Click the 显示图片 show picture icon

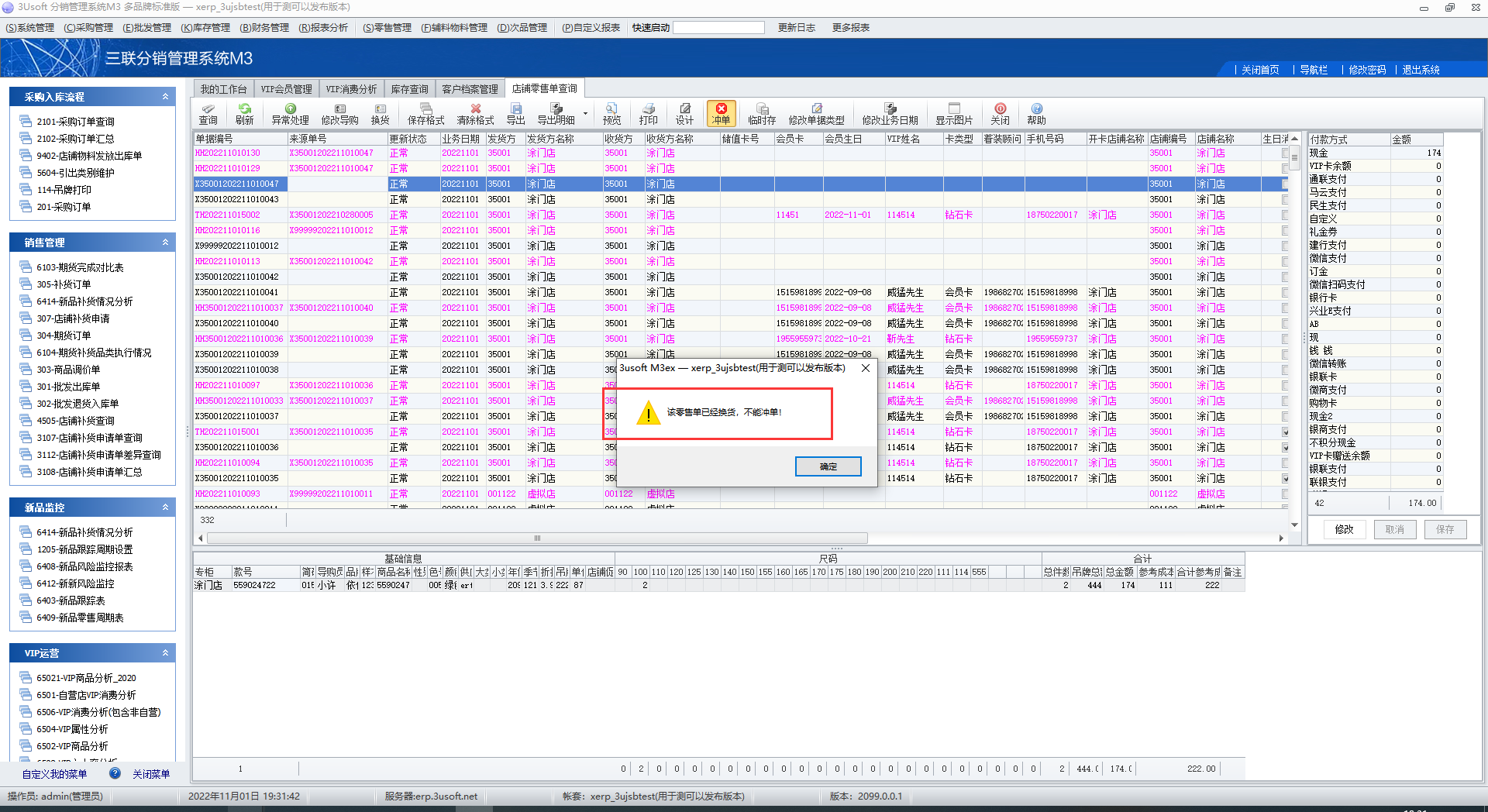click(x=954, y=114)
